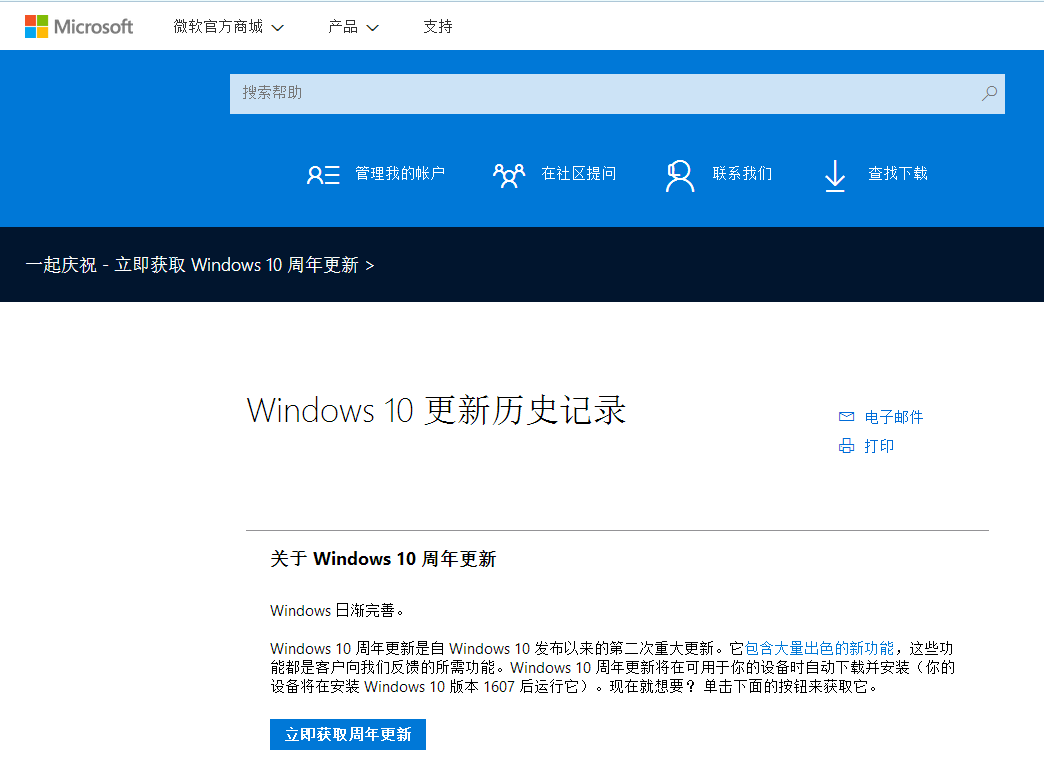Image resolution: width=1044 pixels, height=782 pixels.
Task: Click the contact us headset icon
Action: click(x=680, y=176)
